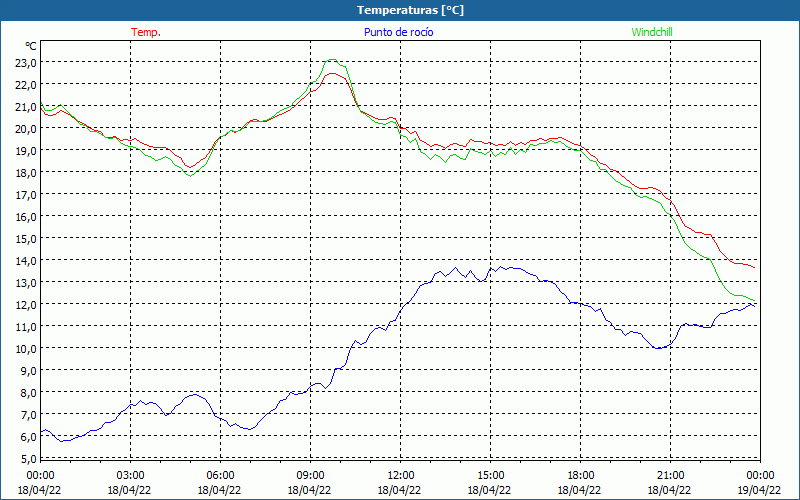Click the Temperaturas [°C] title
The width and height of the screenshot is (800, 500).
coord(411,10)
